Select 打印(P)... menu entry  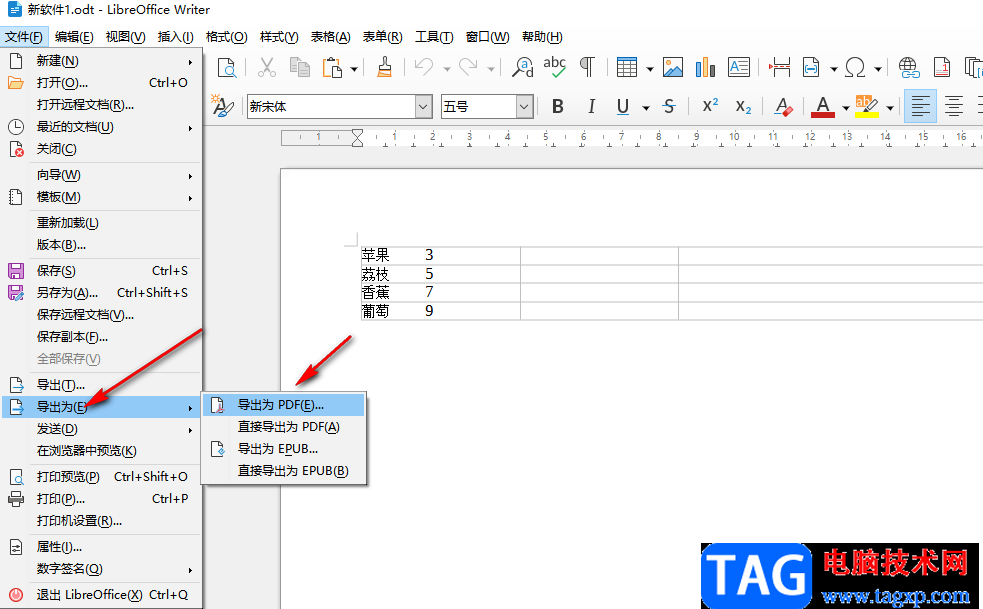point(102,499)
